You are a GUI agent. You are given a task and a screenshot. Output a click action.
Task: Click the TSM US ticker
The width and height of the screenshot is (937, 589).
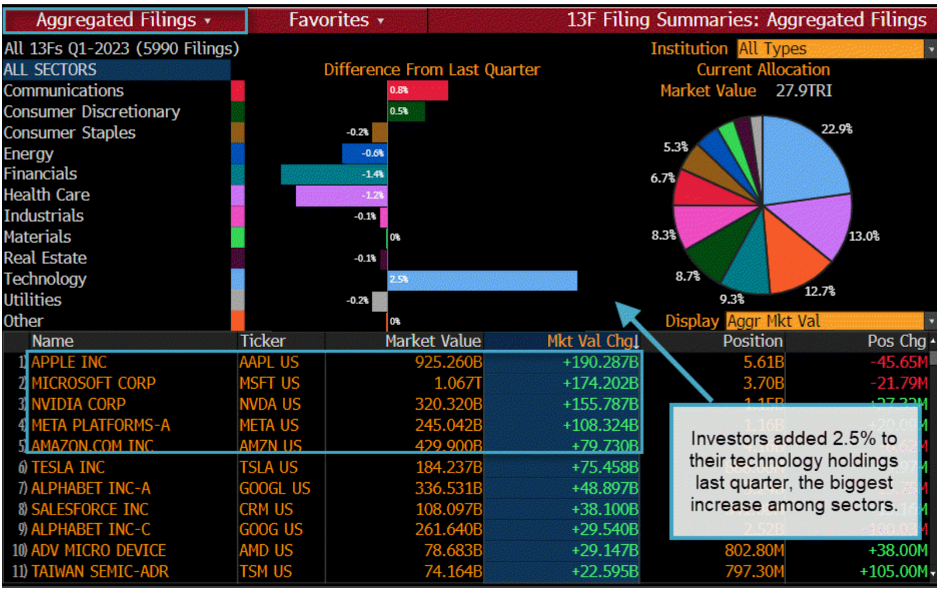pyautogui.click(x=265, y=571)
